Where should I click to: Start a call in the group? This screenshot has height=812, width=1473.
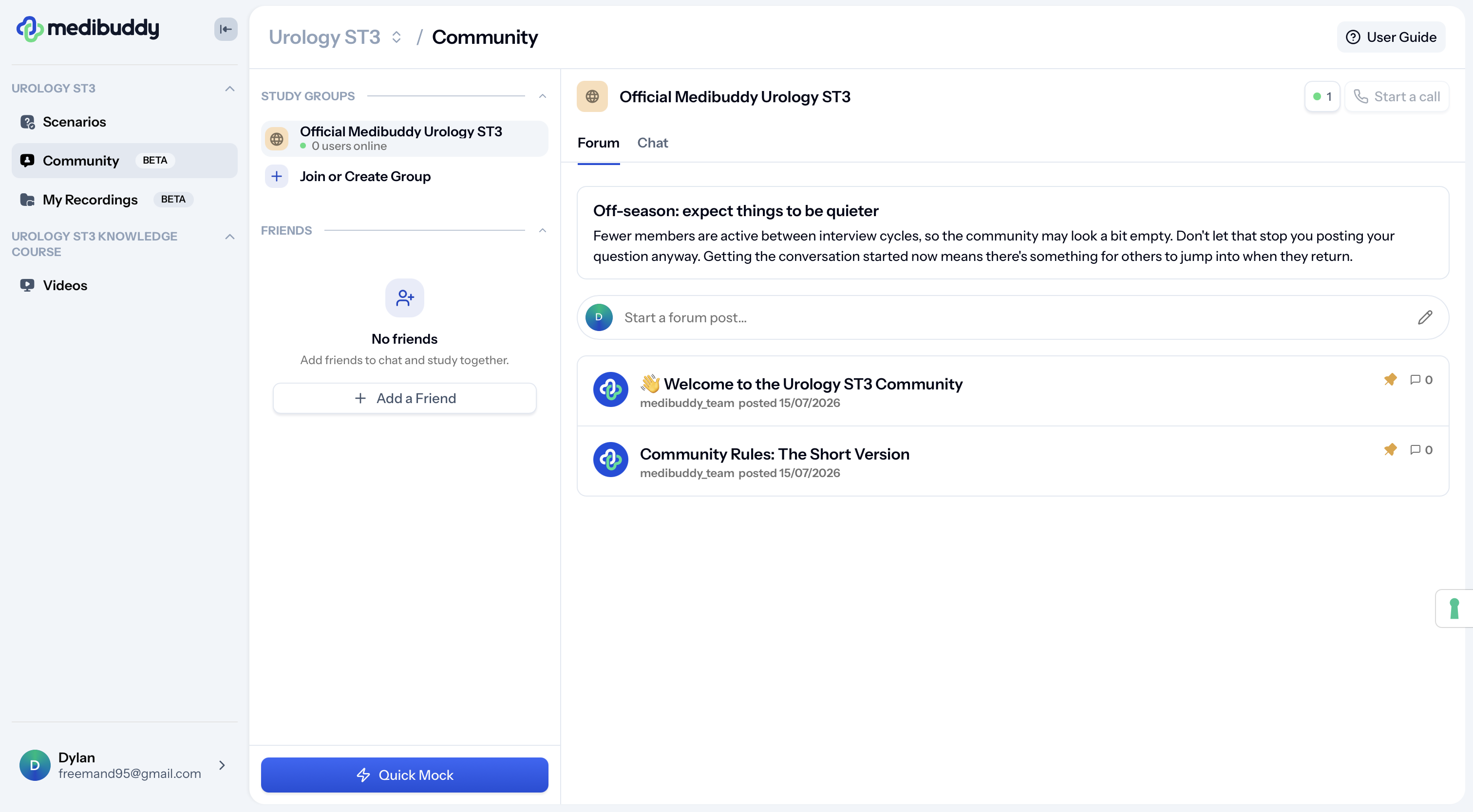pyautogui.click(x=1397, y=96)
